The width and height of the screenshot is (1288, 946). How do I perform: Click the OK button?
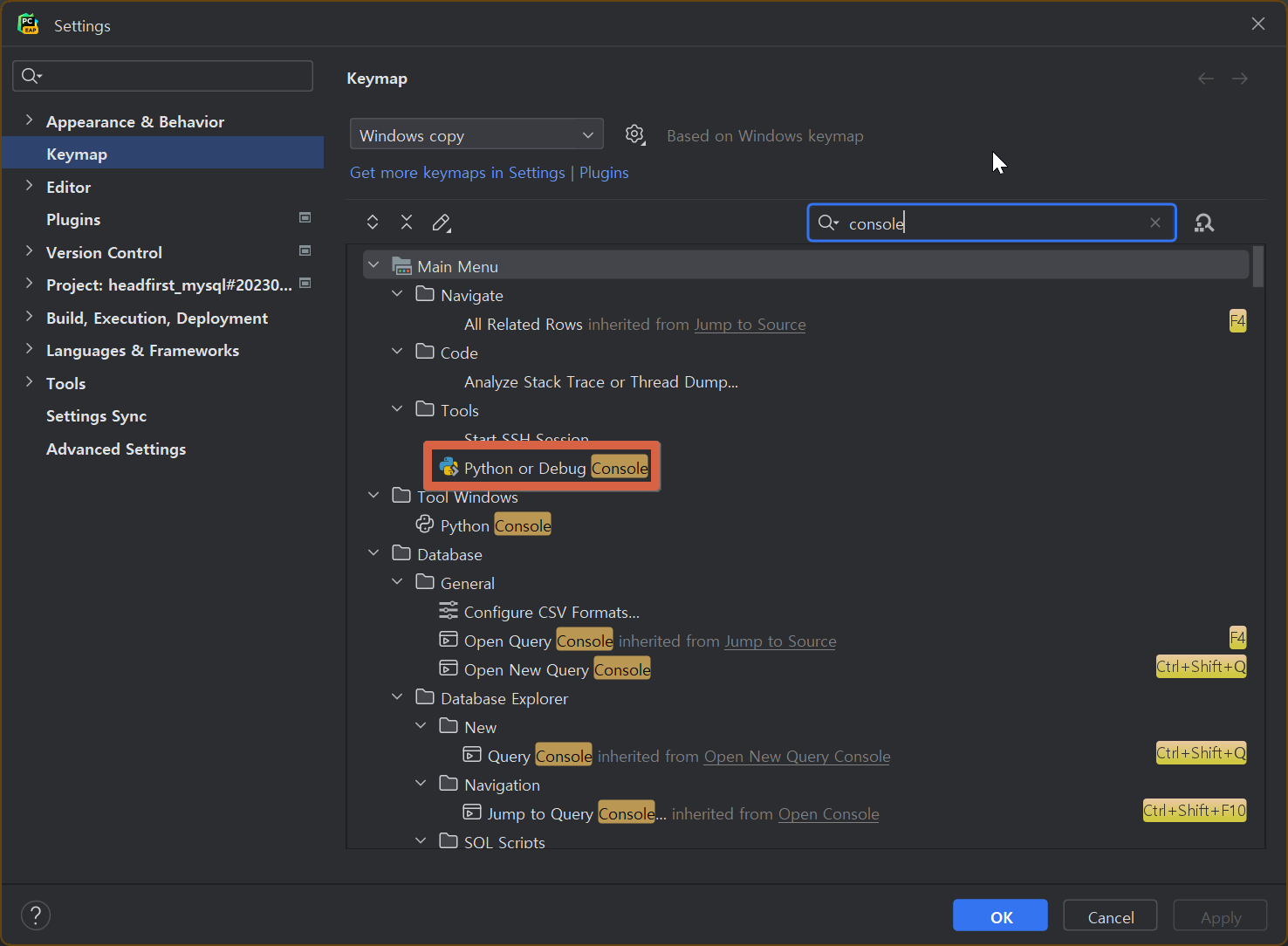tap(1001, 916)
